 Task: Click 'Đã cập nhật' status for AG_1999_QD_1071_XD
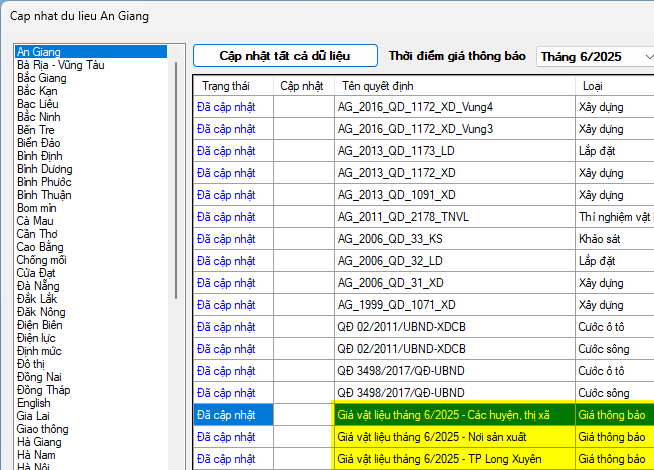[225, 305]
